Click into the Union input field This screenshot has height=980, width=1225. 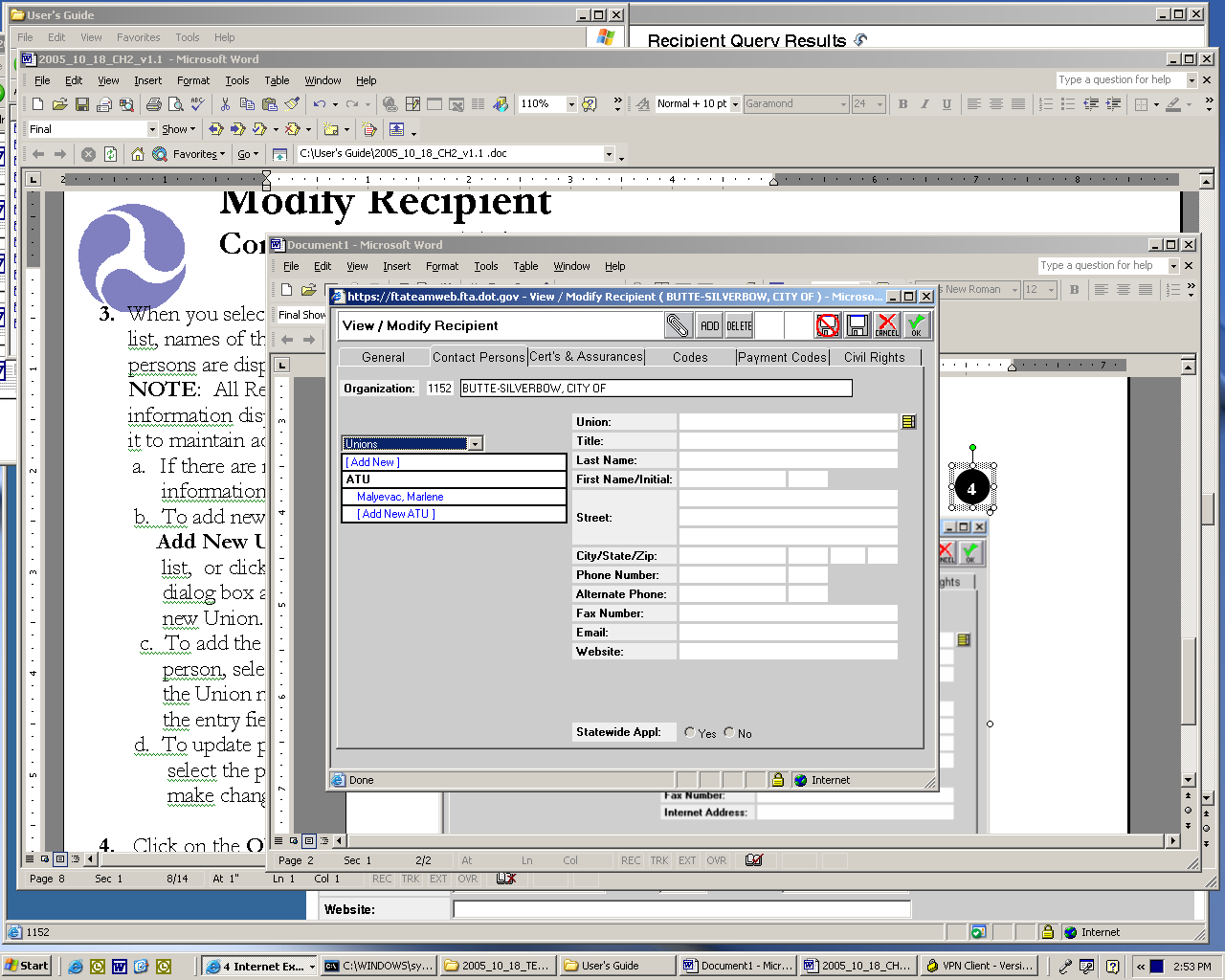tap(788, 421)
